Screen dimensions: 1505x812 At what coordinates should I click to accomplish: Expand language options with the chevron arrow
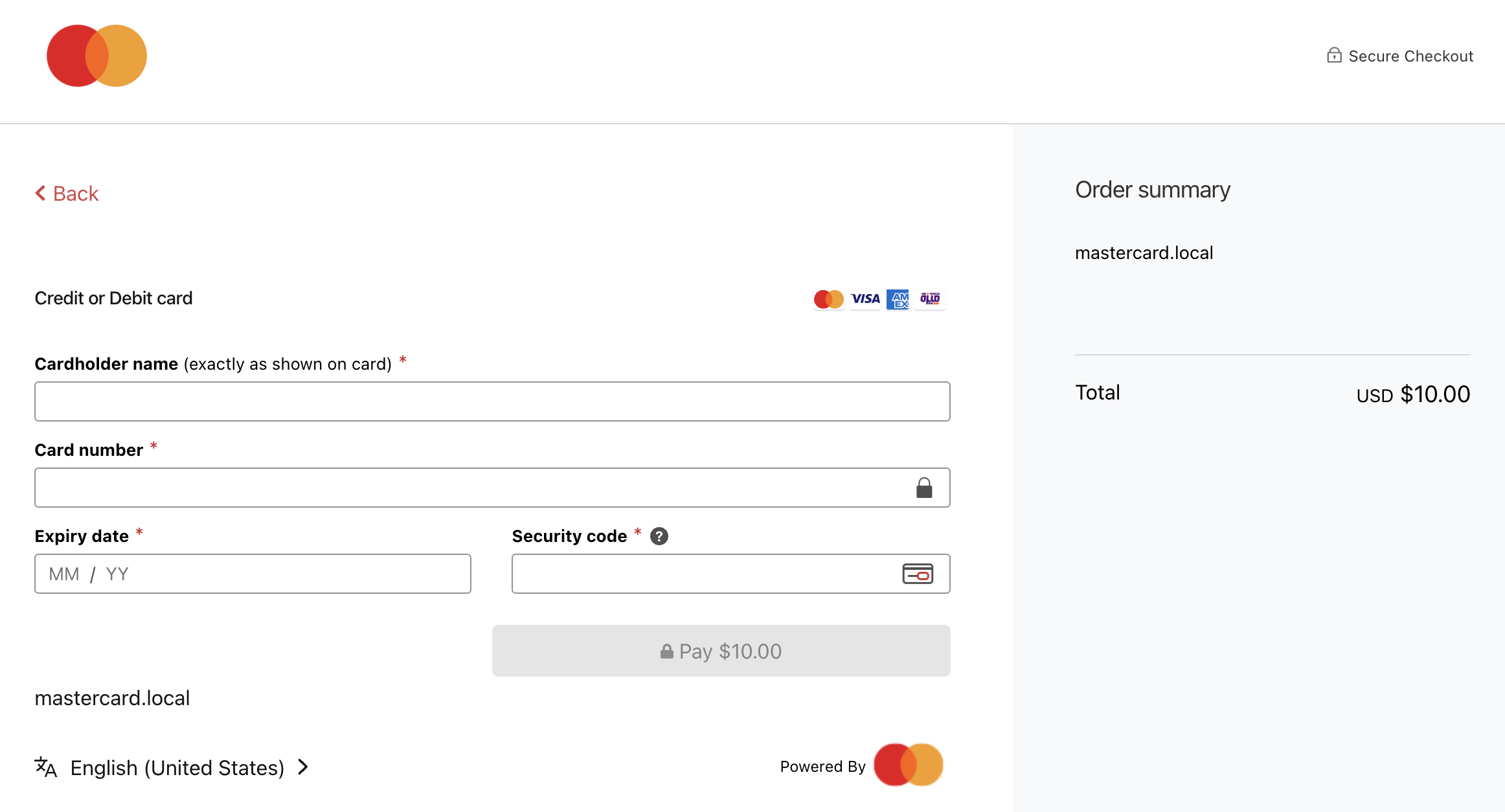pyautogui.click(x=303, y=767)
